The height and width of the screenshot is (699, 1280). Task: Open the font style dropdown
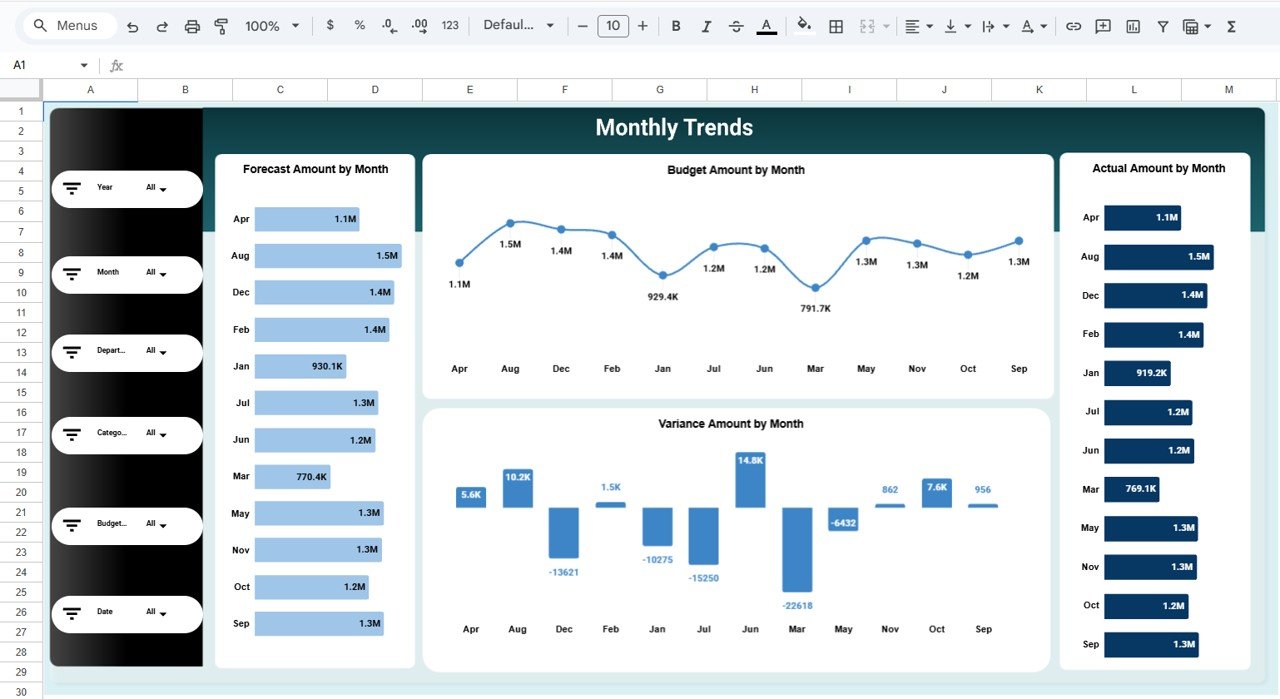pyautogui.click(x=517, y=25)
